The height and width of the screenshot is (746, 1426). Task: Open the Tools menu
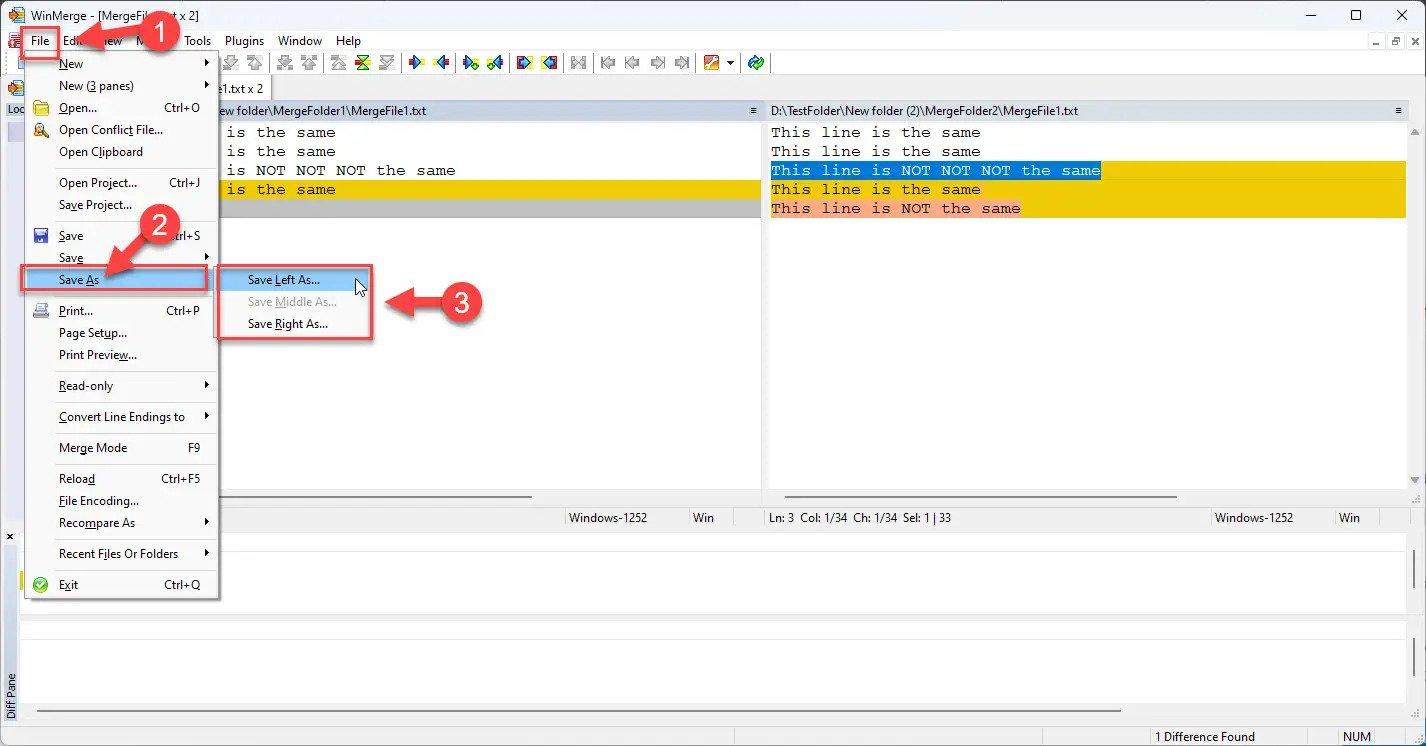click(x=197, y=41)
